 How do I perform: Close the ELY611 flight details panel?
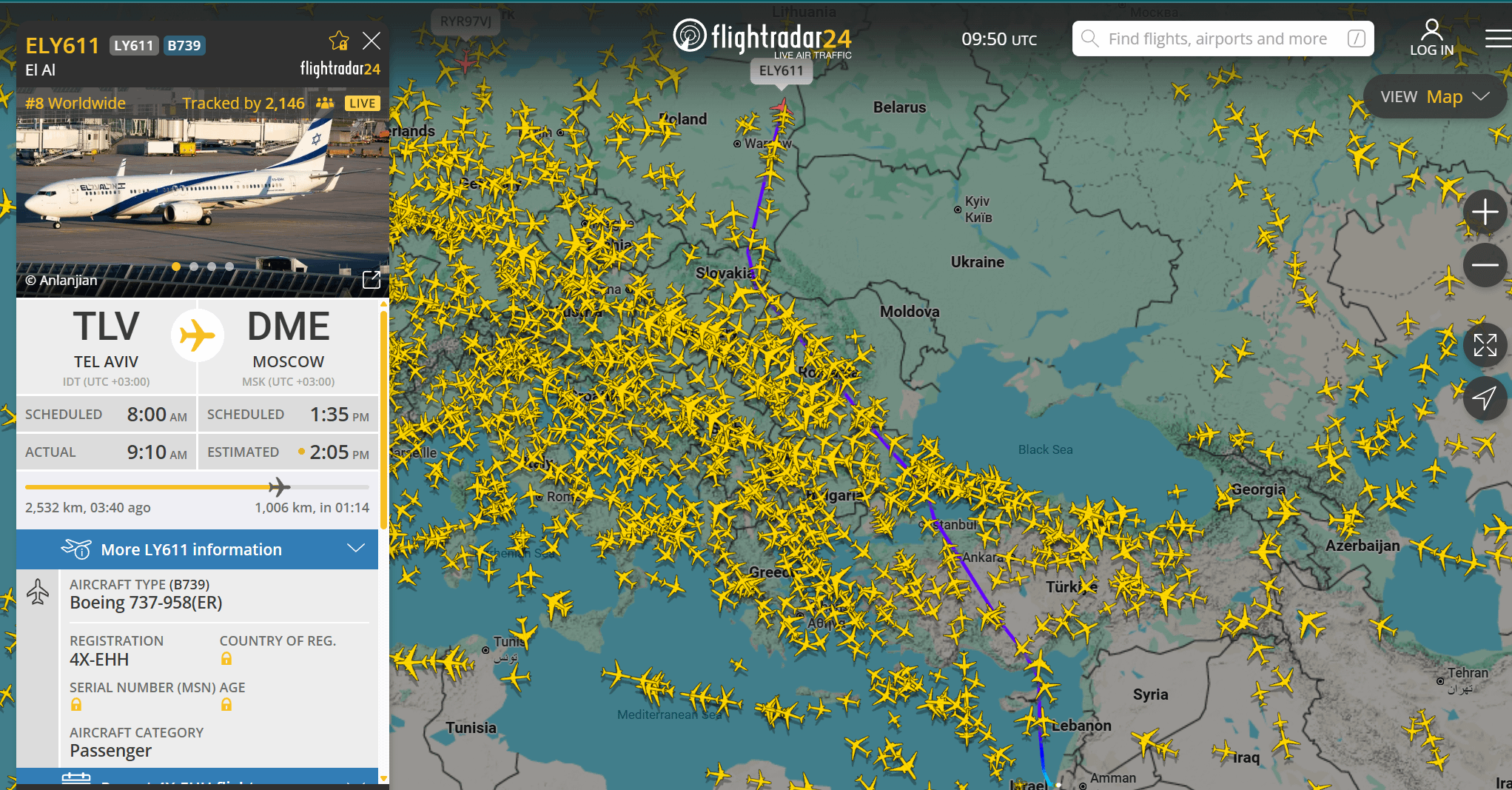click(x=372, y=41)
